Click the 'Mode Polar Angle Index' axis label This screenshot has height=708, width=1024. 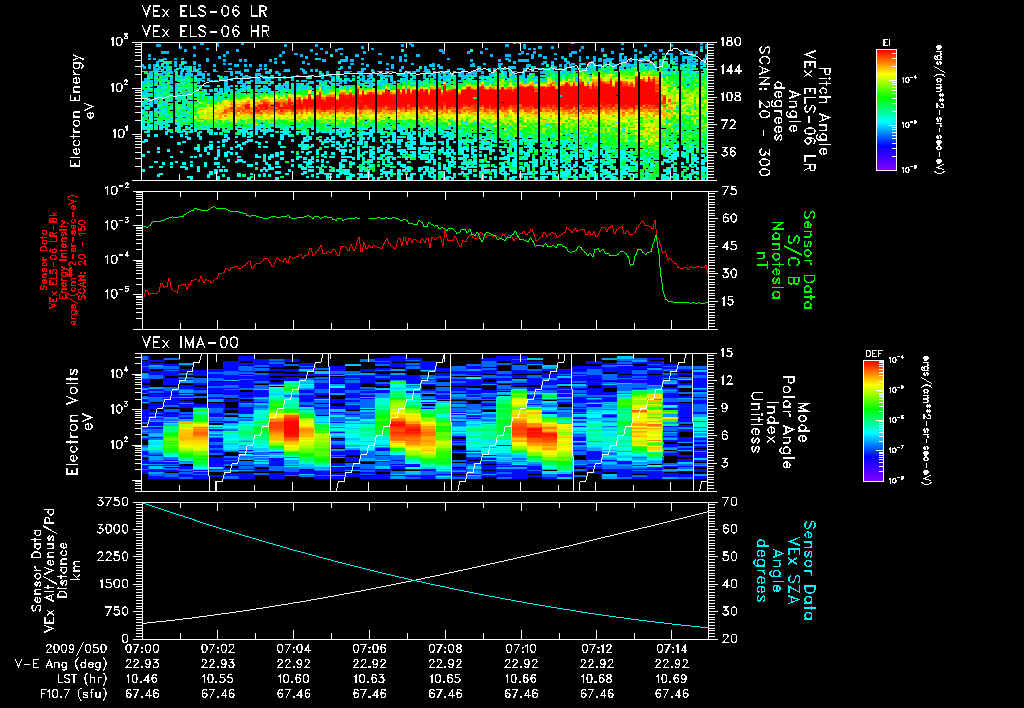pos(778,422)
